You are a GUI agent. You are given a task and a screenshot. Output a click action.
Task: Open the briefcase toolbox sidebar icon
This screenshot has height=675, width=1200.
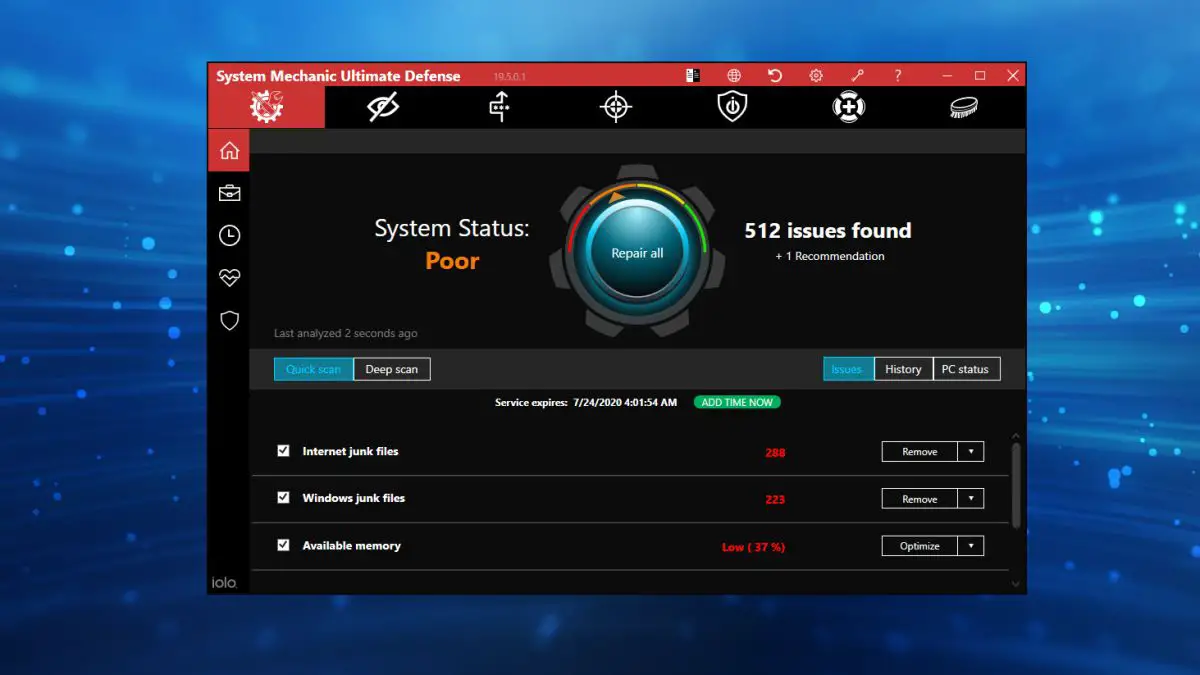click(x=229, y=193)
